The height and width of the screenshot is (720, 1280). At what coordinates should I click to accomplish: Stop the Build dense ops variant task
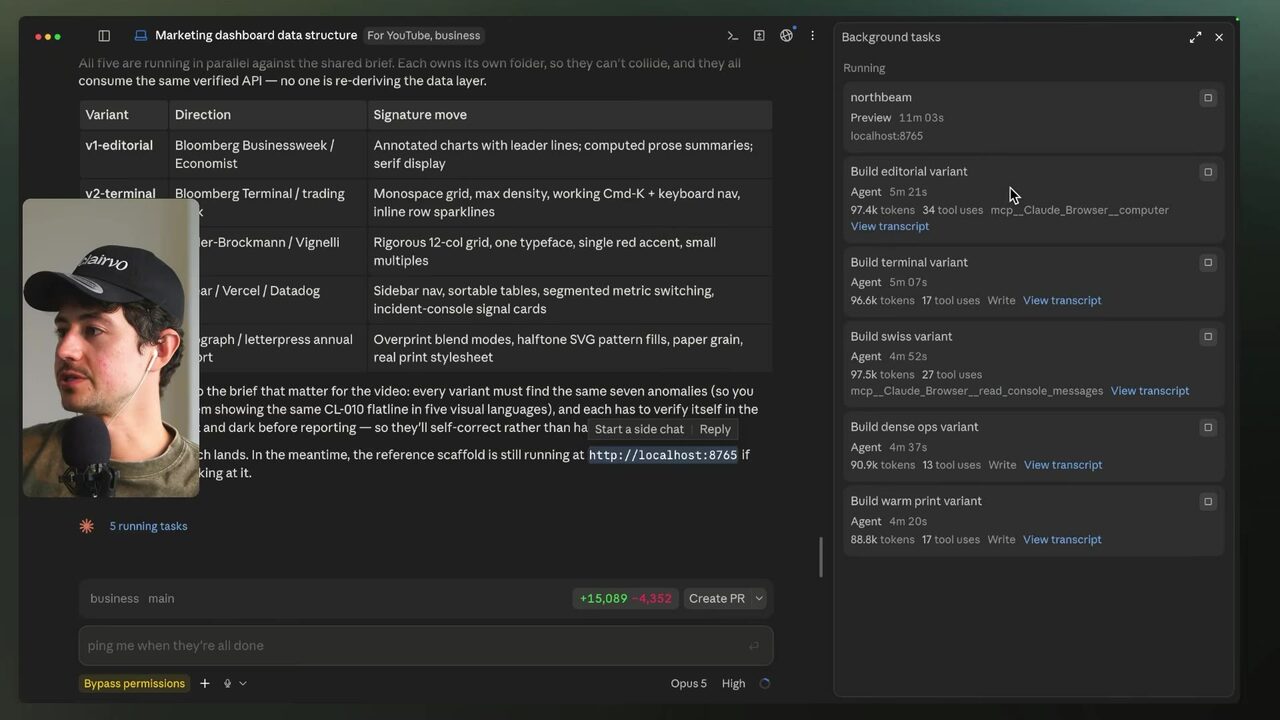(x=1208, y=427)
